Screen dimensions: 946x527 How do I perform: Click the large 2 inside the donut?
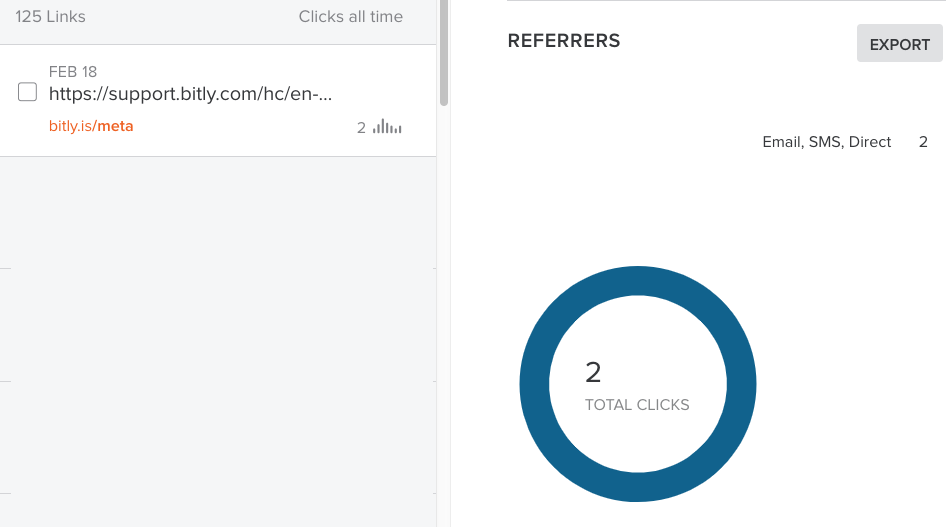coord(593,373)
